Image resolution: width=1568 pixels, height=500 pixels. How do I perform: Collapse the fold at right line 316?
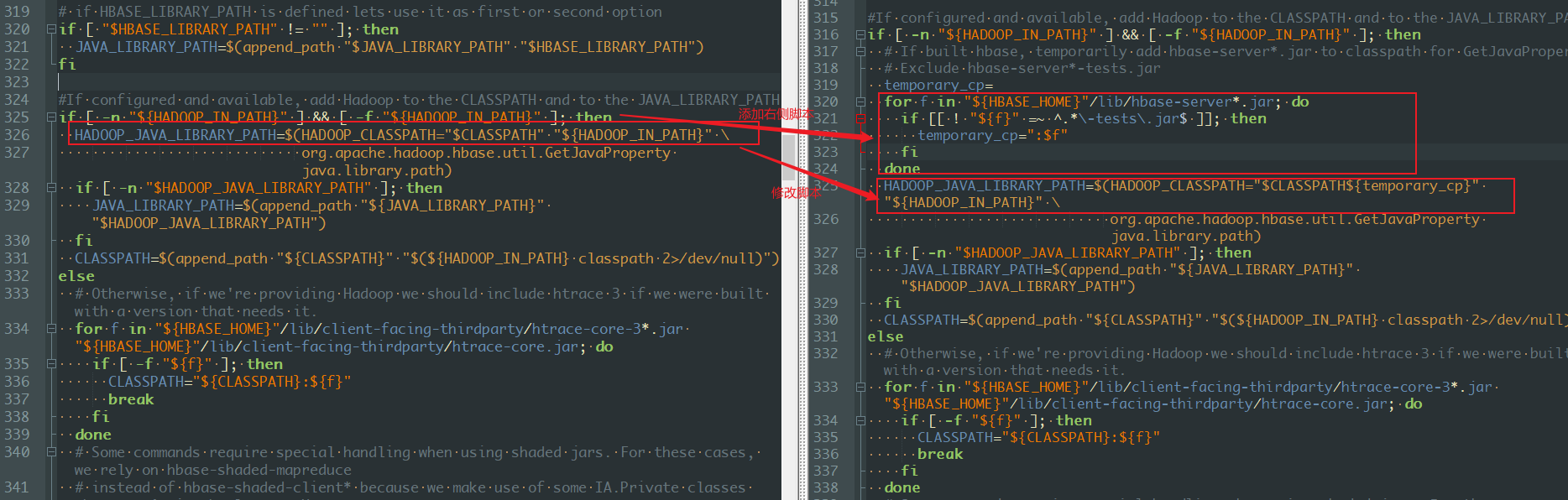[860, 34]
